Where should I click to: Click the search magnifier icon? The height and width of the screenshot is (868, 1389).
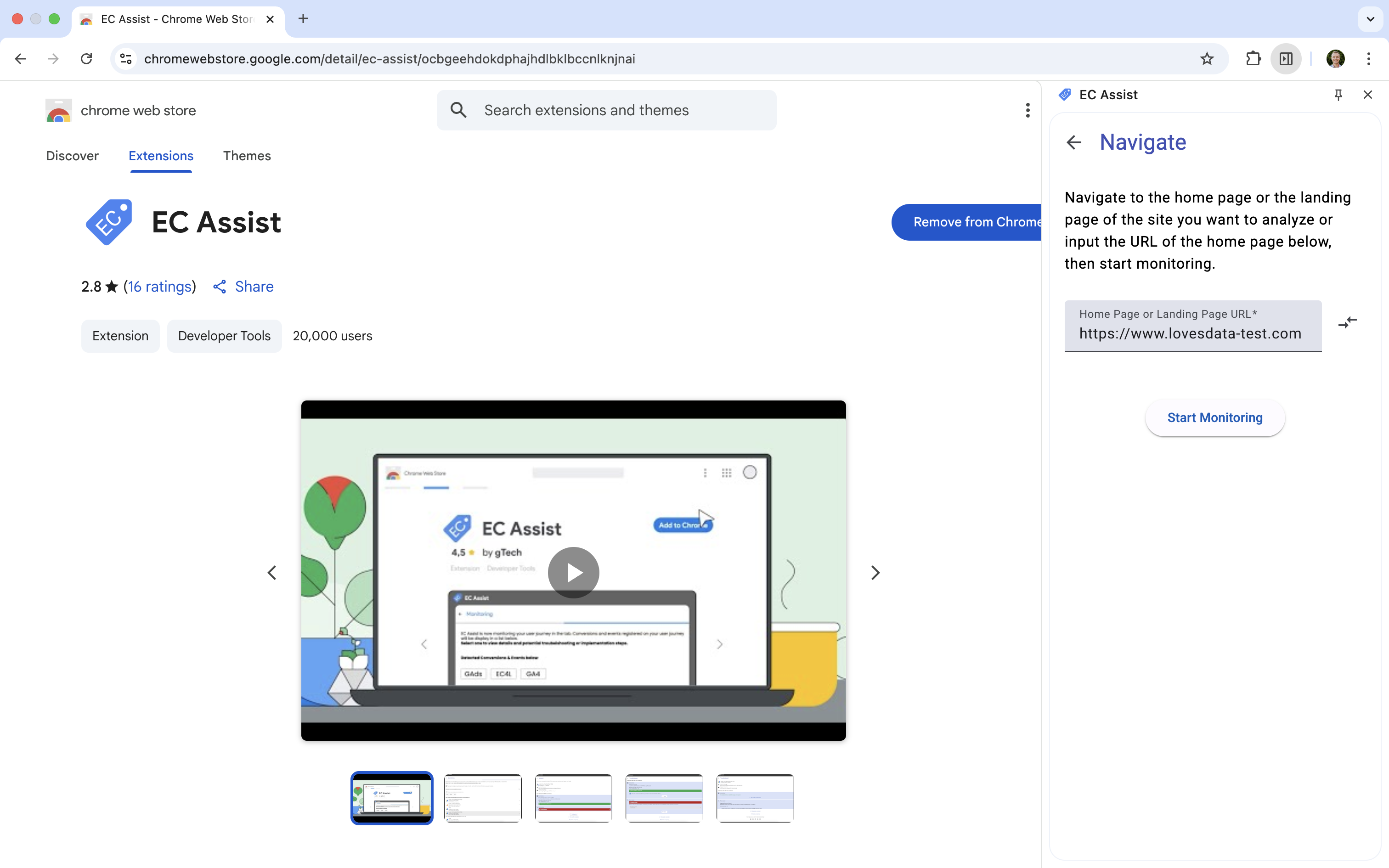click(458, 110)
